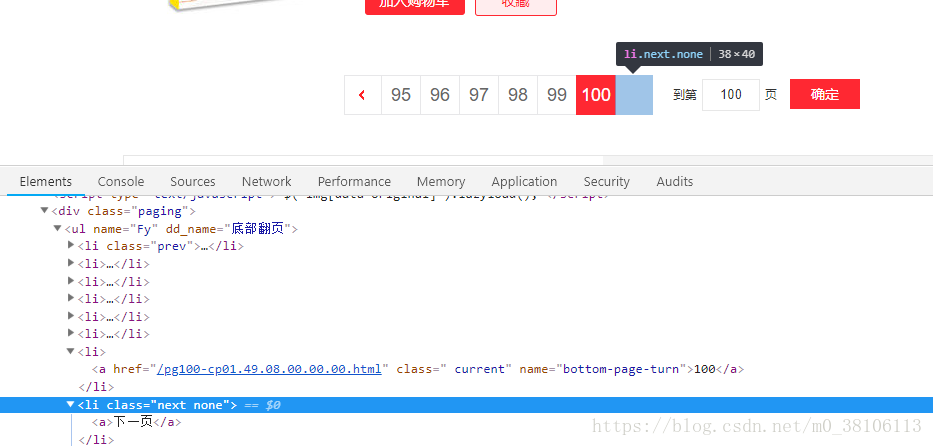This screenshot has width=933, height=446.
Task: Follow the /pg100-cp01.49.08.00.00.00.html href link
Action: [x=269, y=369]
